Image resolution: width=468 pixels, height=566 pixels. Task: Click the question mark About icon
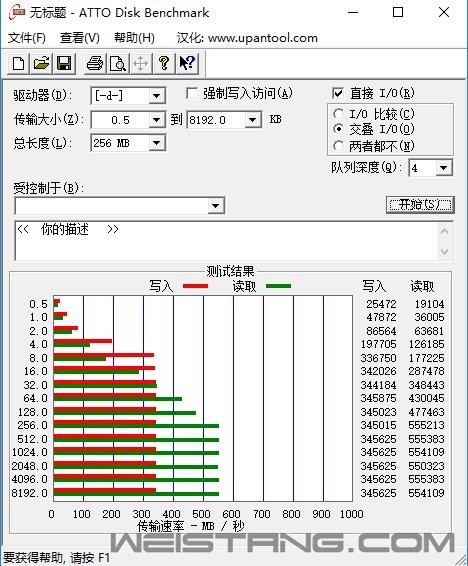(164, 64)
